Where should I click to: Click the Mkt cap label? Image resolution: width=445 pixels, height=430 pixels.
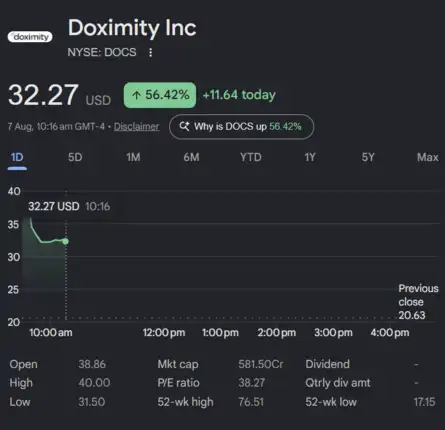178,364
